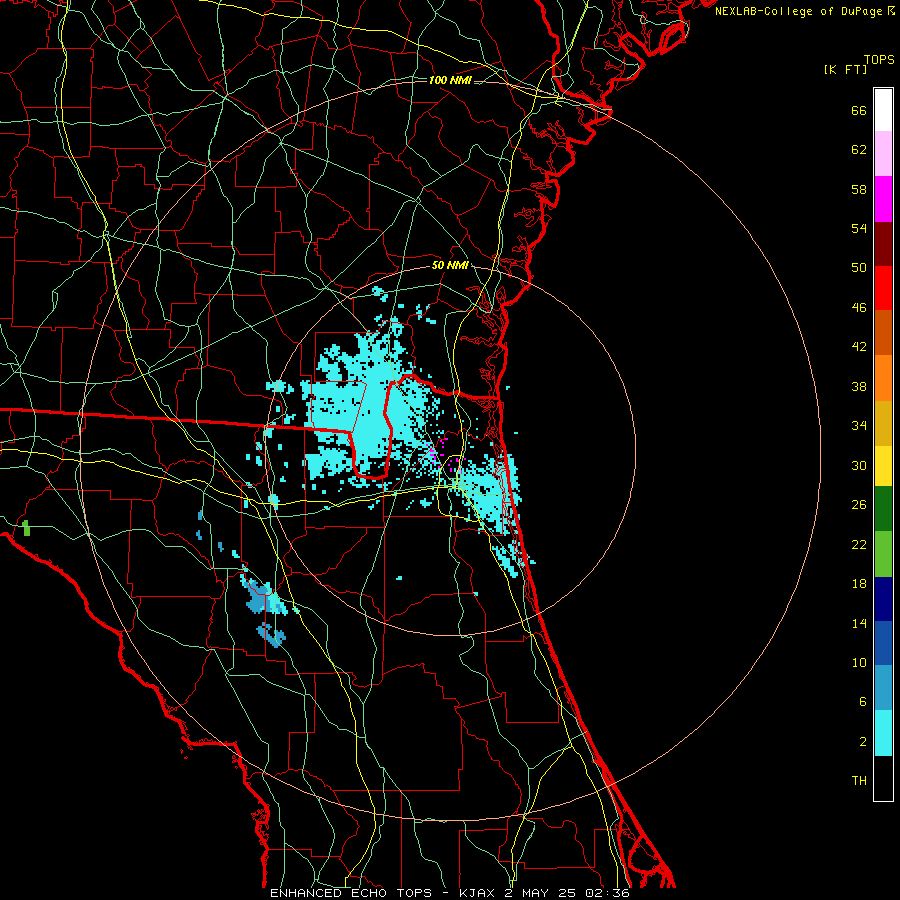900x900 pixels.
Task: Click the "[K FT]" units label
Action: click(846, 69)
